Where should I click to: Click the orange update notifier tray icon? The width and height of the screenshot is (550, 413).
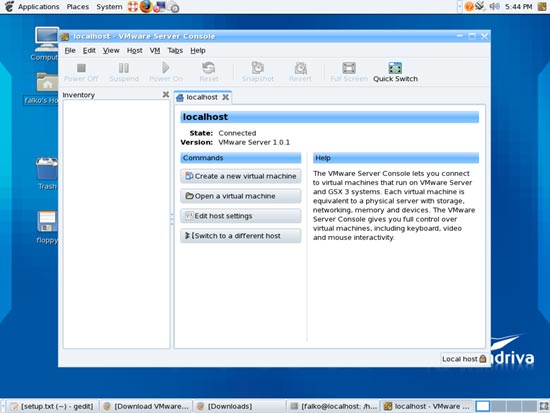[x=469, y=6]
